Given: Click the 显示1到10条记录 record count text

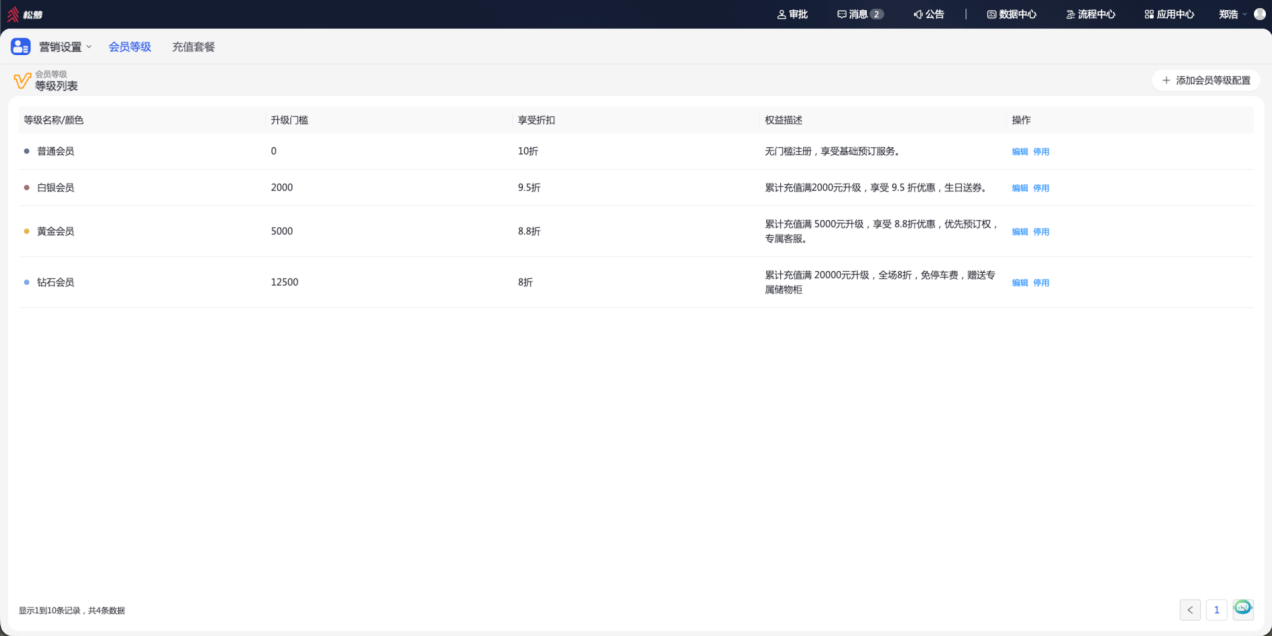Looking at the screenshot, I should tap(72, 610).
